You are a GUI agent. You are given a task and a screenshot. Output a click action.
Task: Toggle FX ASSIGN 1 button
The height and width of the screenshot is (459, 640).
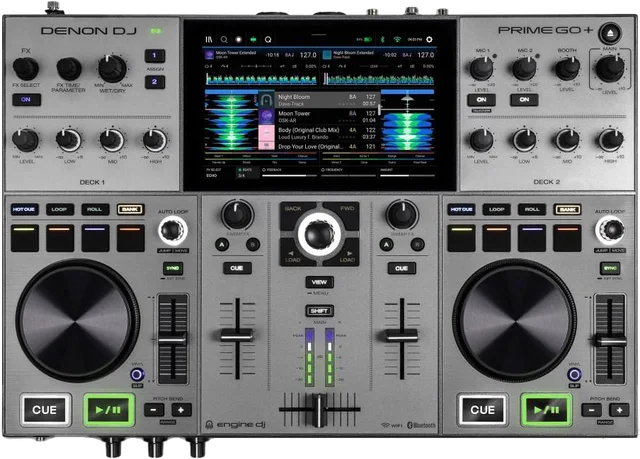tap(155, 55)
